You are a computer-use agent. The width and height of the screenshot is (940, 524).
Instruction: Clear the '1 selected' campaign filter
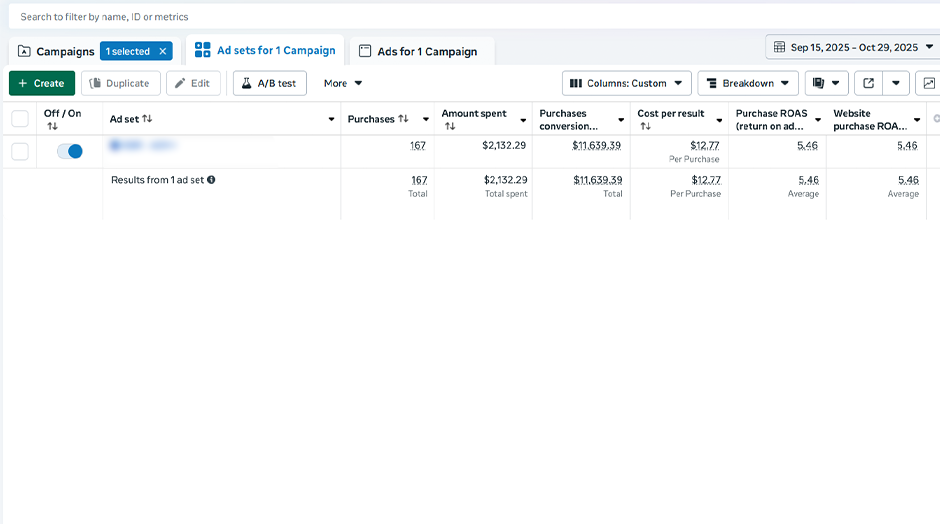[x=163, y=51]
